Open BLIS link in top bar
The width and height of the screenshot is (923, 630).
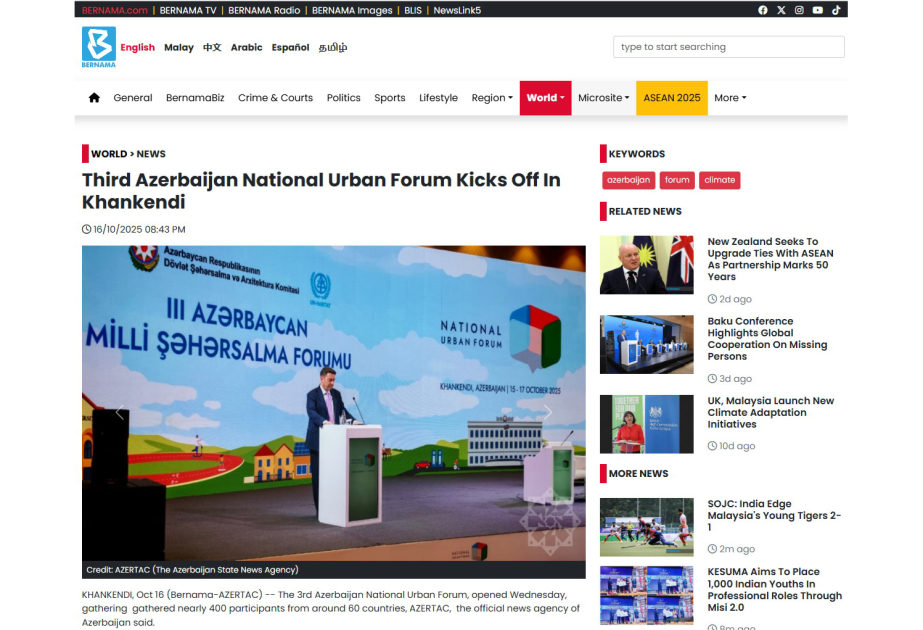(x=413, y=10)
